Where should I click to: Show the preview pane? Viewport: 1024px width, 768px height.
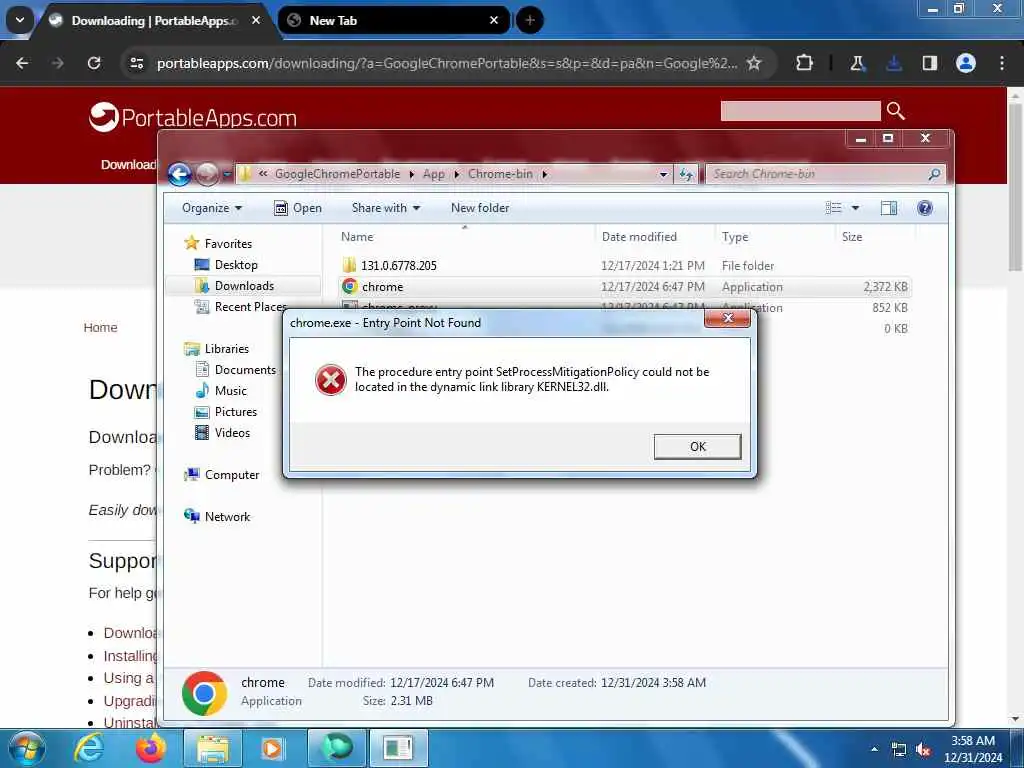click(x=889, y=208)
